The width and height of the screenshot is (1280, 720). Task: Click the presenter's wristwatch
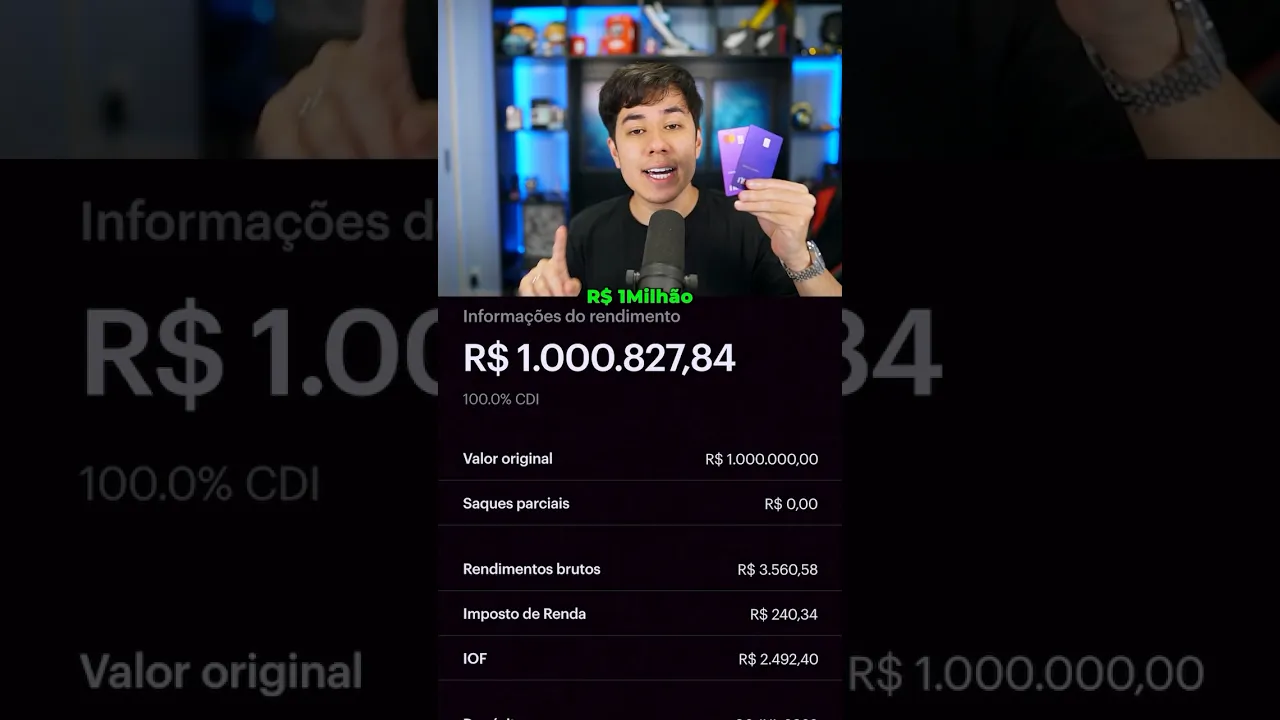(x=805, y=263)
